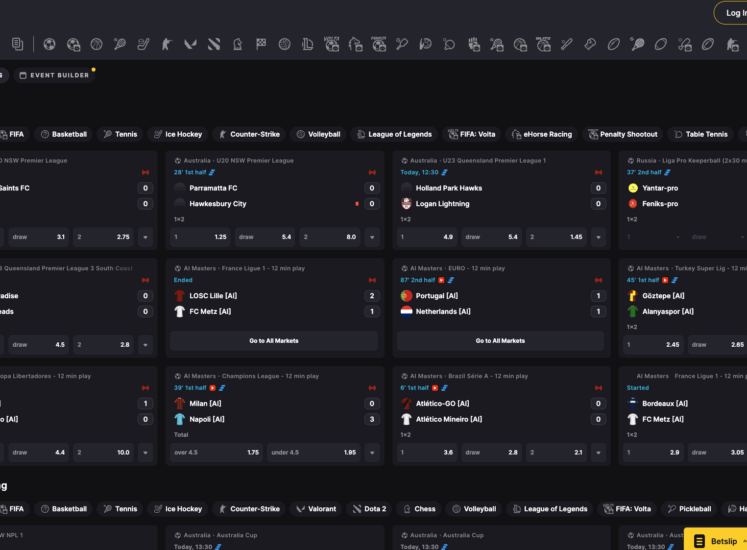Image resolution: width=747 pixels, height=550 pixels.
Task: Select the eHorse Racing filter chip
Action: point(542,134)
